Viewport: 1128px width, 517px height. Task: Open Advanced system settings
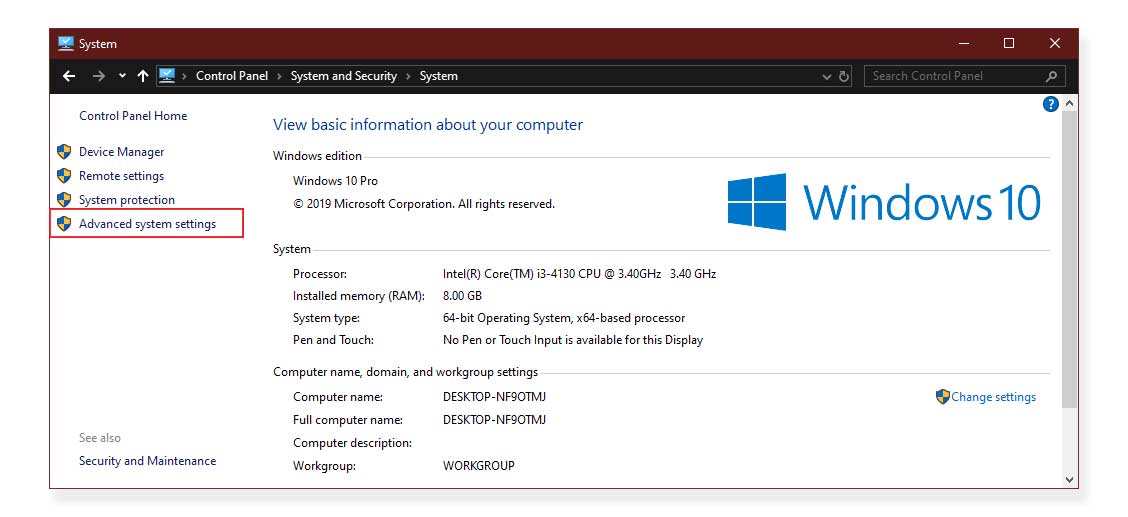[x=147, y=224]
